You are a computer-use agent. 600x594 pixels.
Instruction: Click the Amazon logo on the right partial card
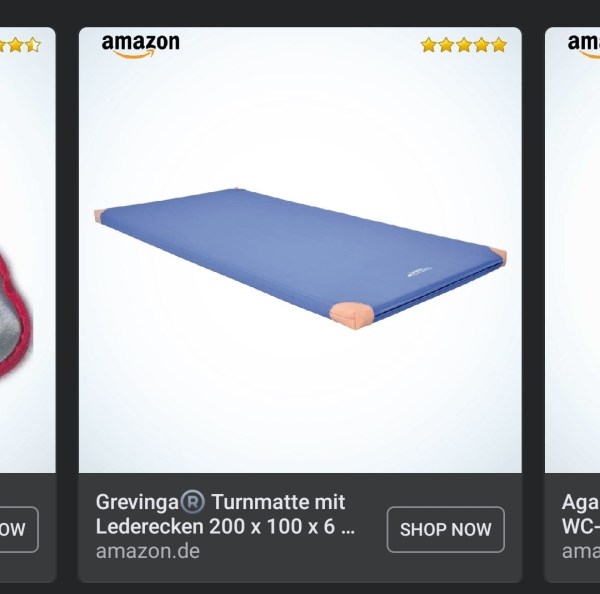(584, 46)
